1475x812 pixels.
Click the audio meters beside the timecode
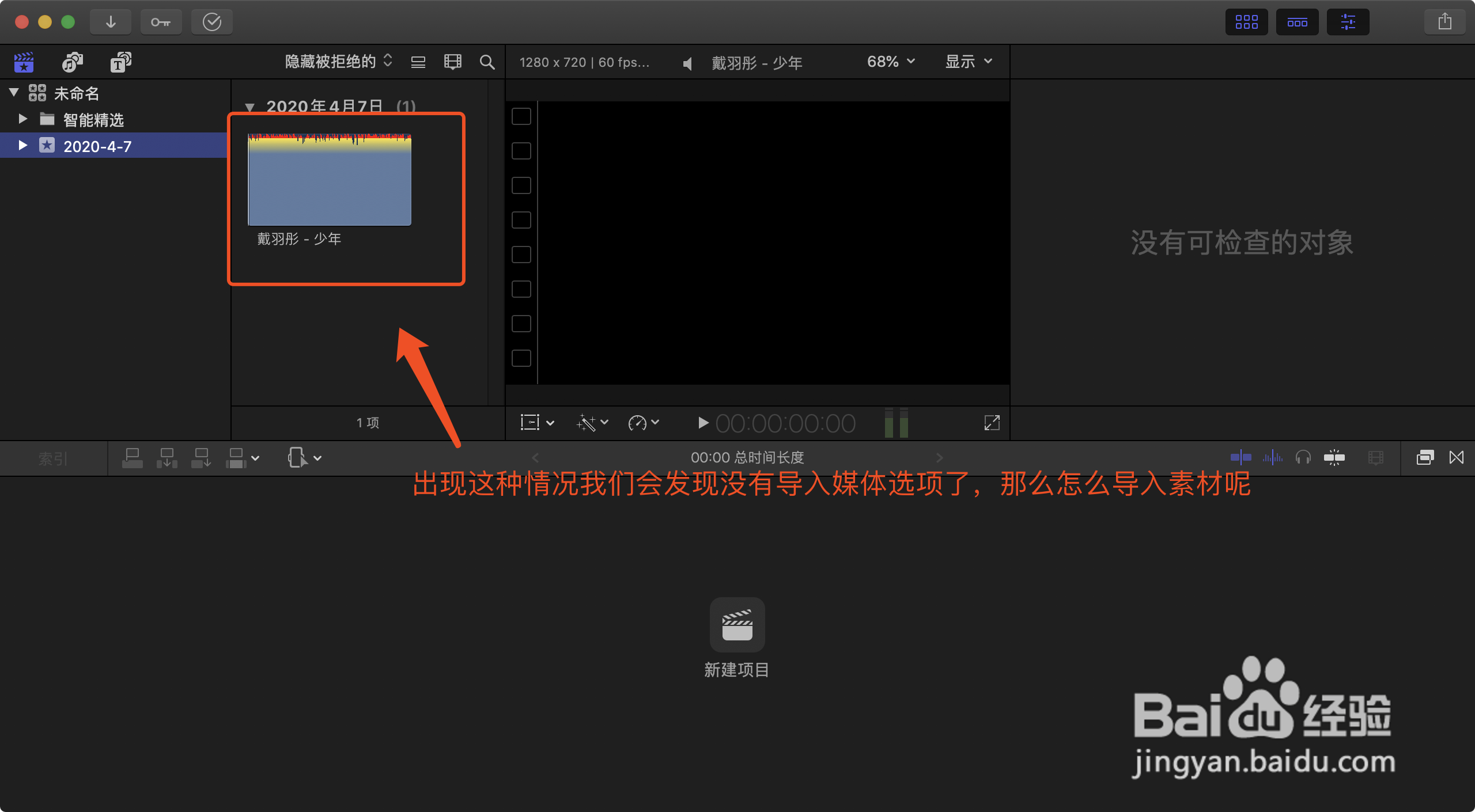click(897, 423)
